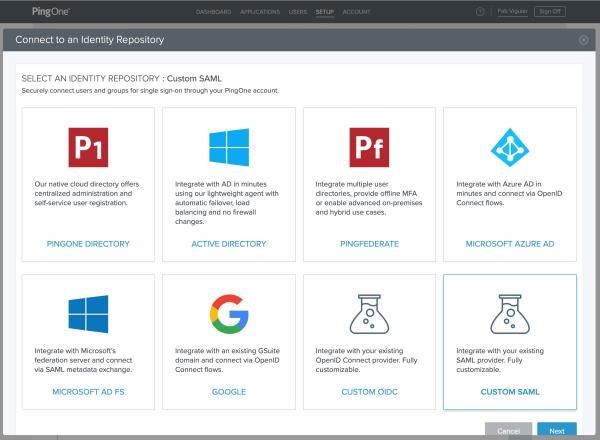Select the PINGONE DIRECTORY label
Screen dimensions: 600x440
(x=88, y=244)
